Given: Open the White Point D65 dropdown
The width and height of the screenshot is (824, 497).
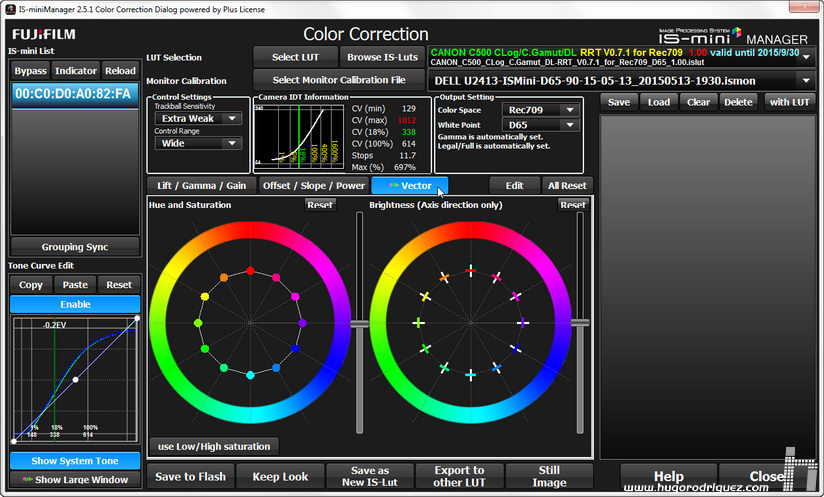Looking at the screenshot, I should click(541, 125).
